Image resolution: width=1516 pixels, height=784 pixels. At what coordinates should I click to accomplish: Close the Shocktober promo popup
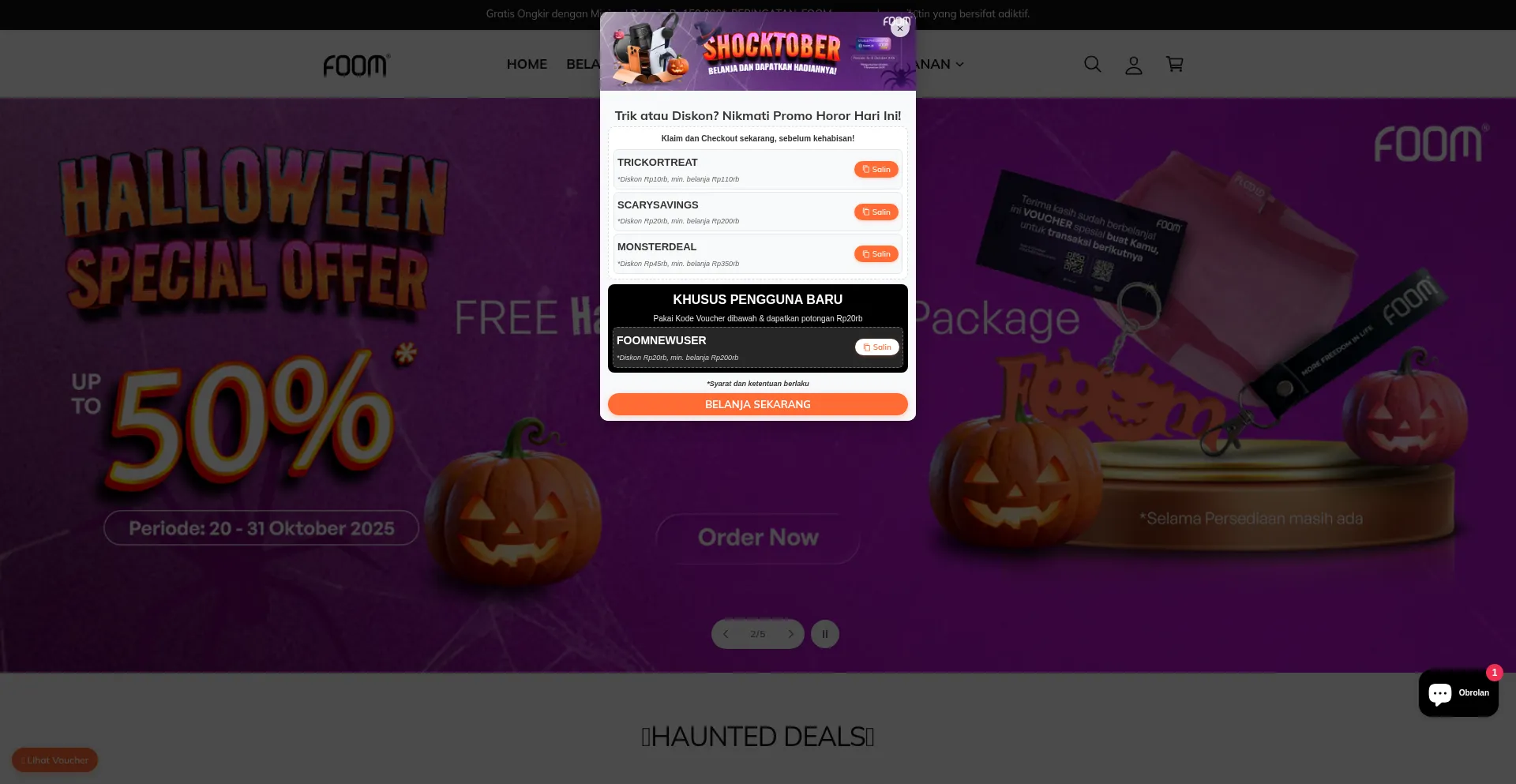(x=899, y=28)
